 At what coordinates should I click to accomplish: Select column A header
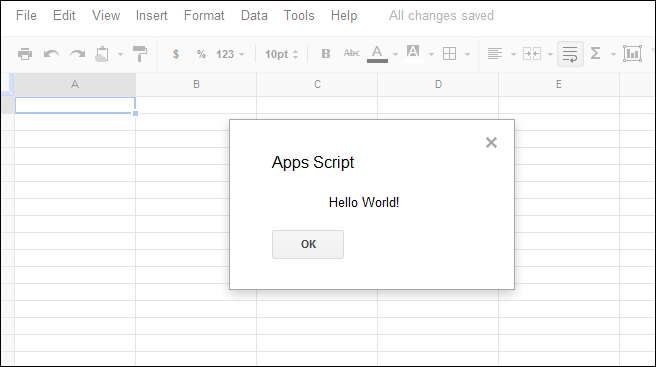pyautogui.click(x=75, y=85)
